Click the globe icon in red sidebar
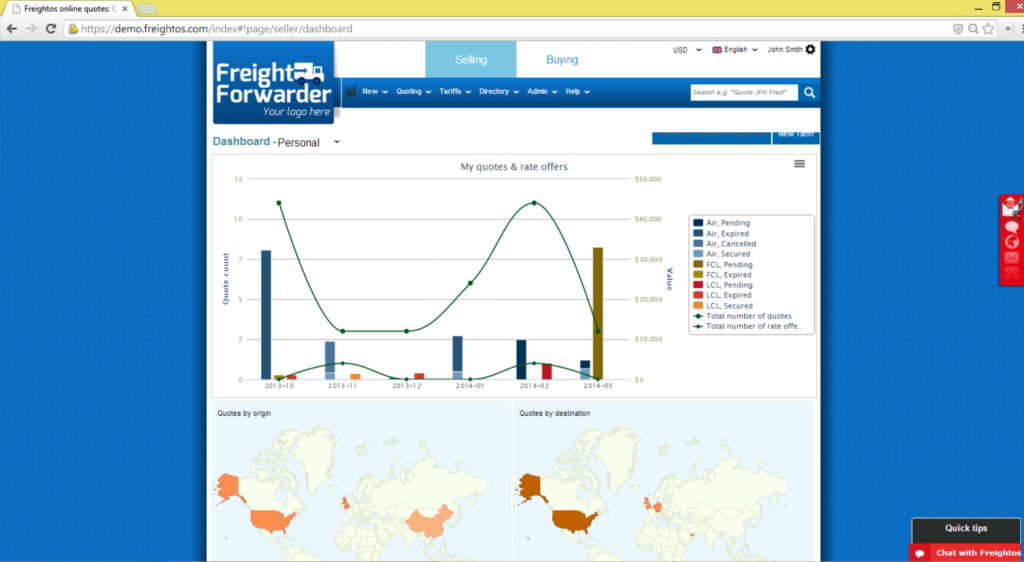Screen dimensions: 1024x562 (x=1012, y=241)
